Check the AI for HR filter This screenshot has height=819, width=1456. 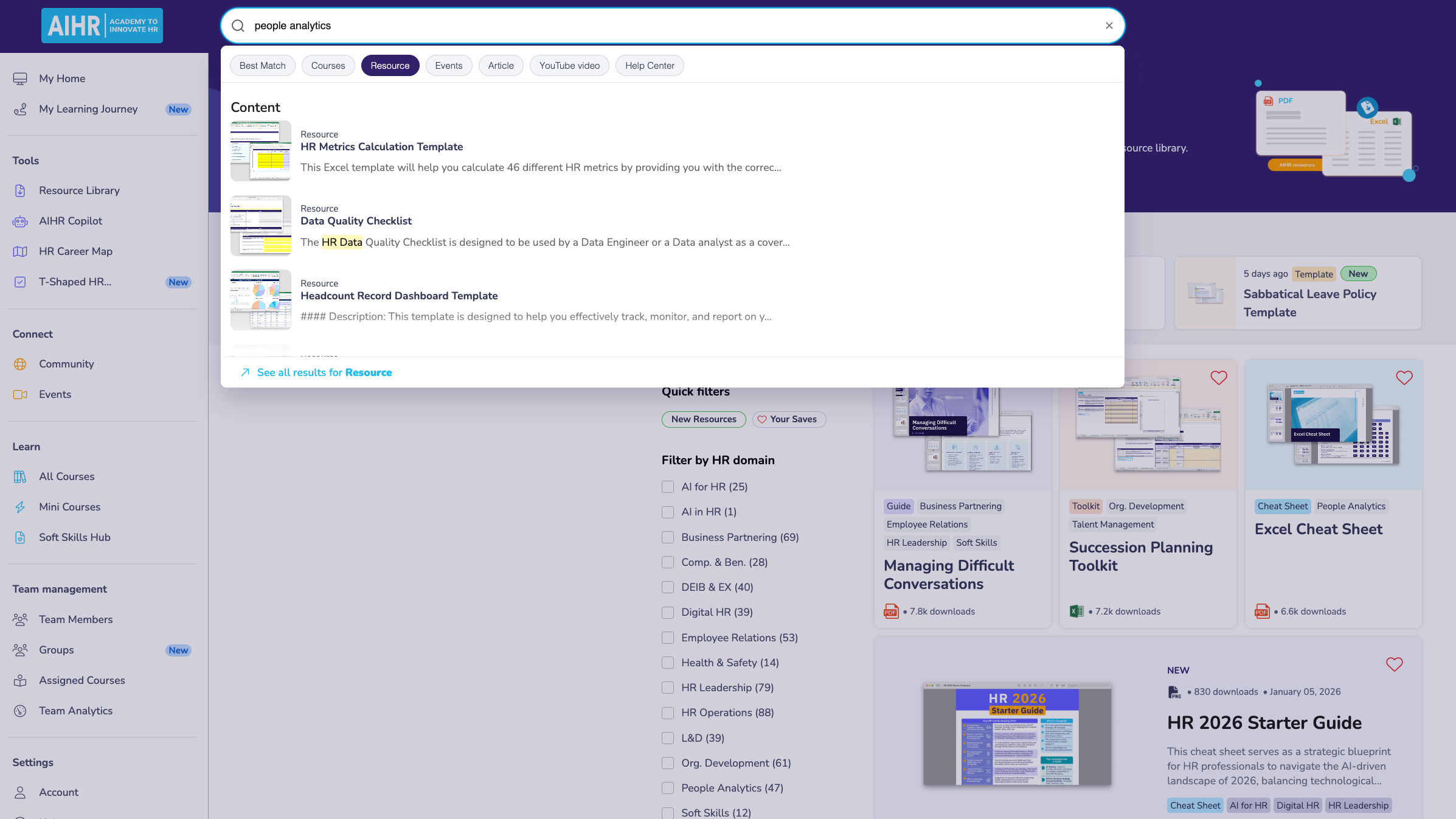(668, 487)
